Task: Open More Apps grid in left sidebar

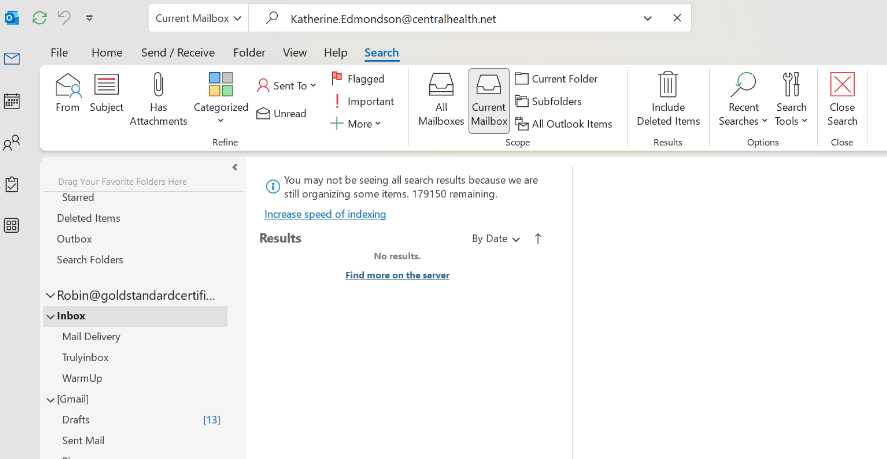Action: 12,226
